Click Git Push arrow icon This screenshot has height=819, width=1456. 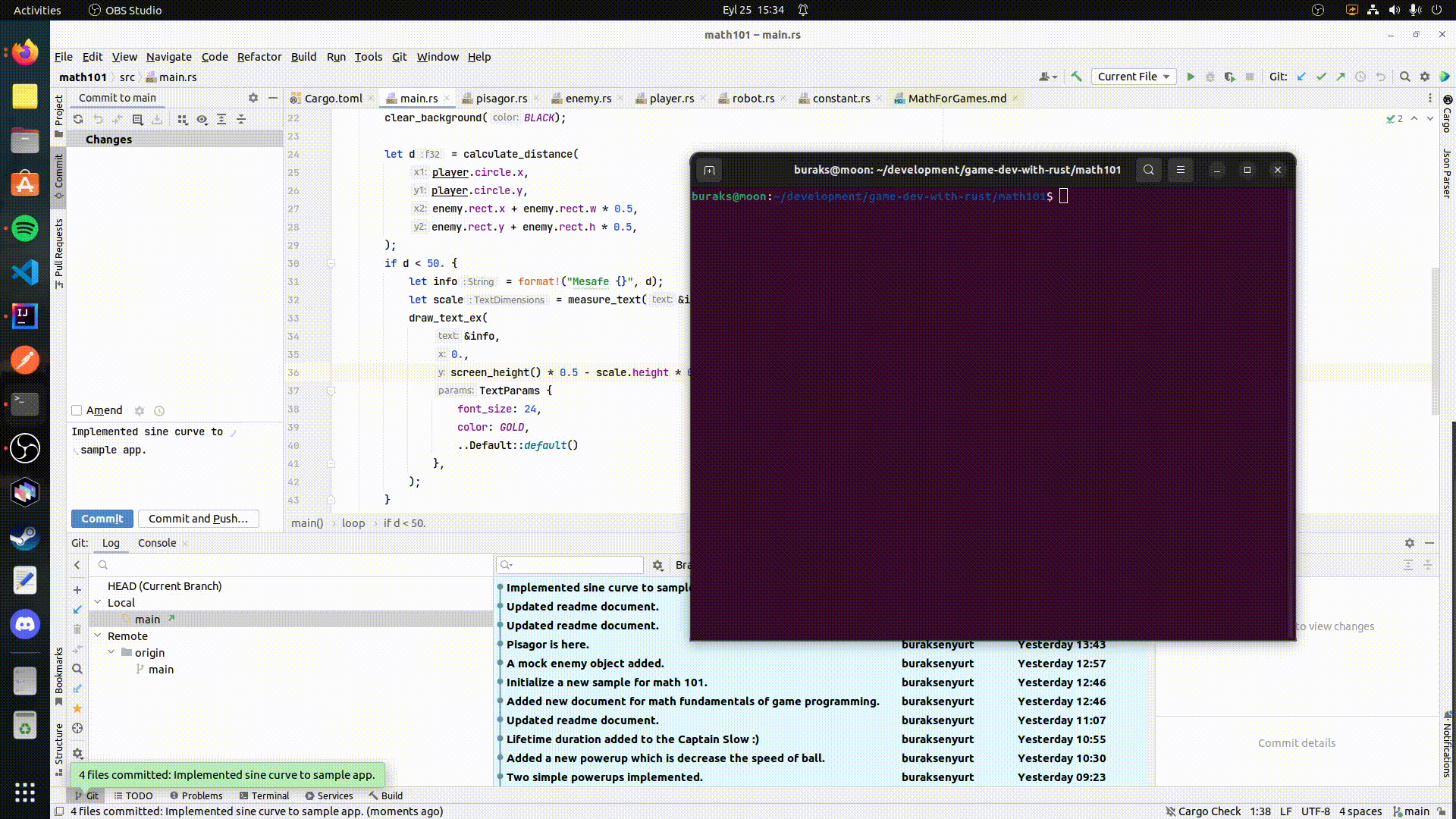click(x=1341, y=77)
